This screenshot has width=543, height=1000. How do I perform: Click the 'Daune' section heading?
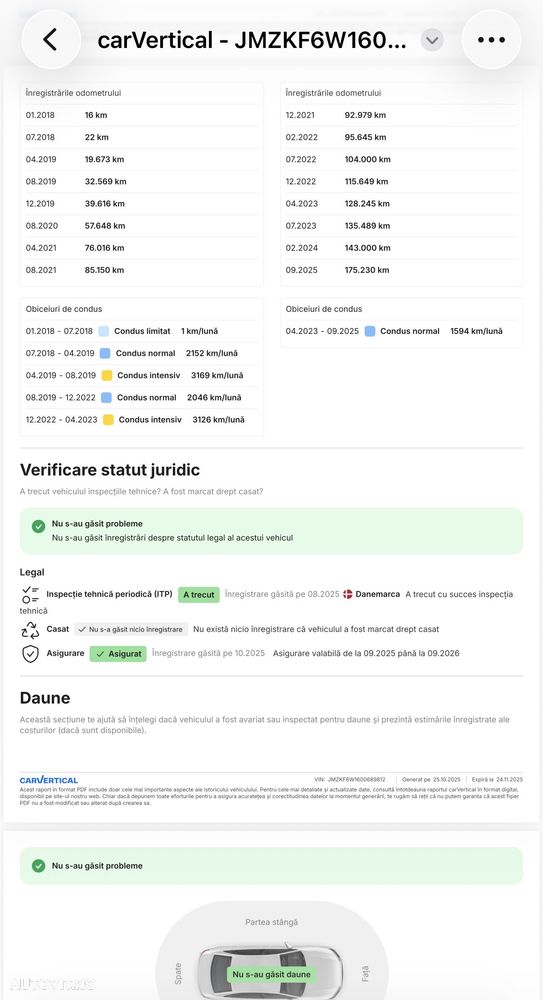coord(45,698)
